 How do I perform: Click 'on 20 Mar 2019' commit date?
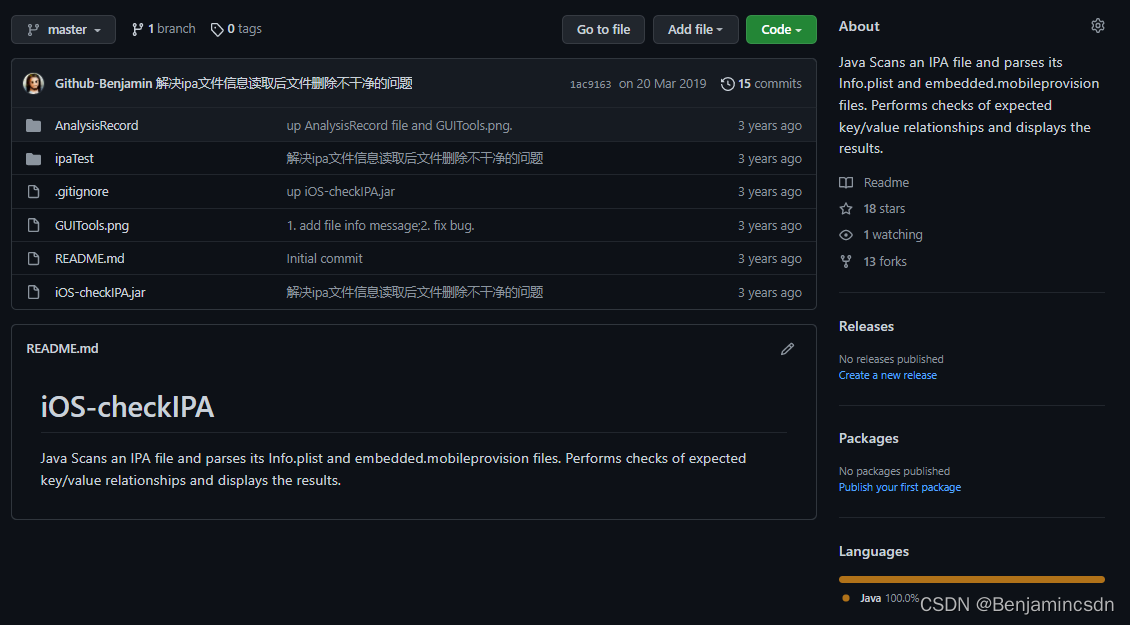(662, 84)
